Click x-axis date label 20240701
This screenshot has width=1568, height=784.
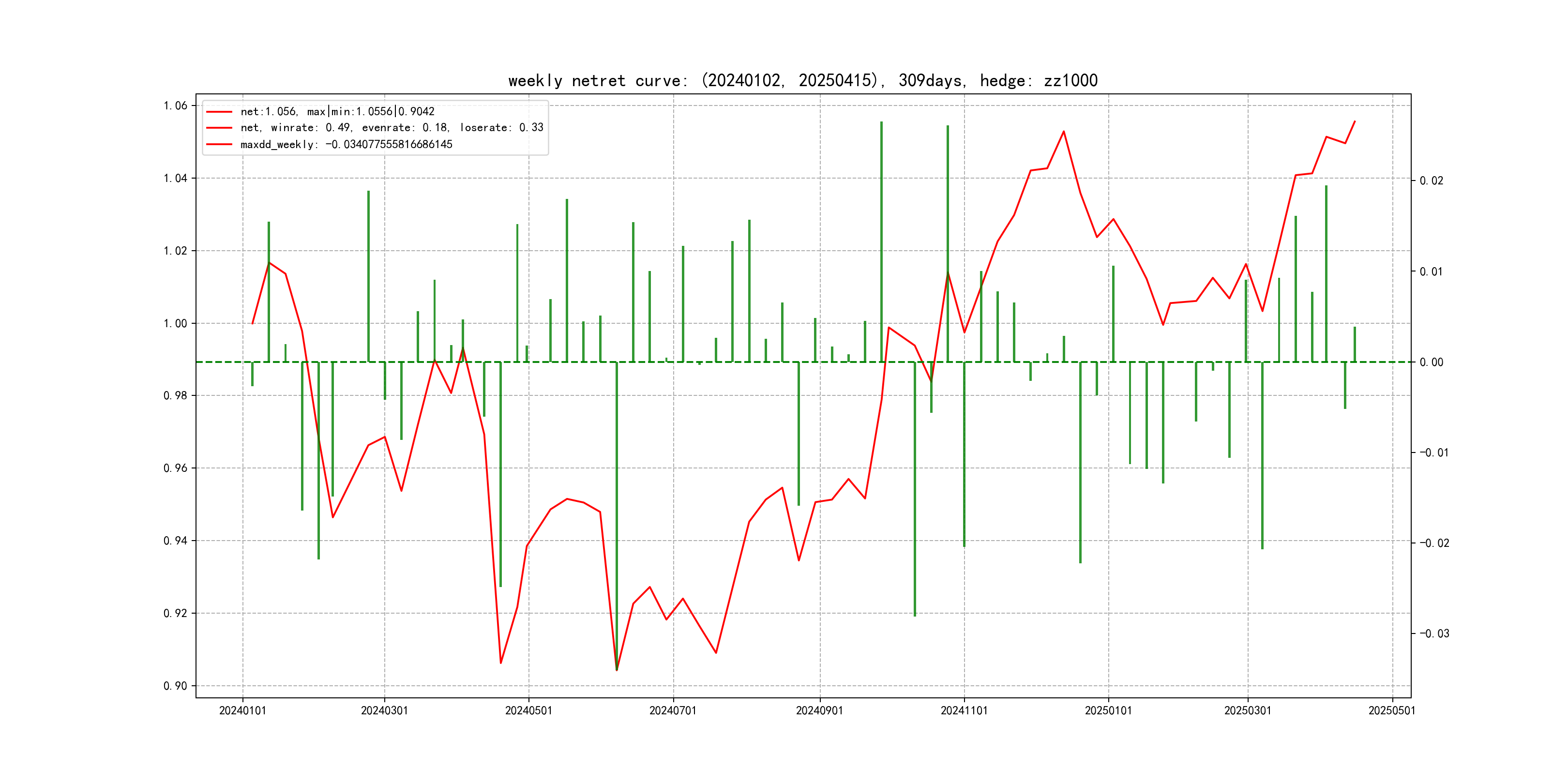point(673,710)
